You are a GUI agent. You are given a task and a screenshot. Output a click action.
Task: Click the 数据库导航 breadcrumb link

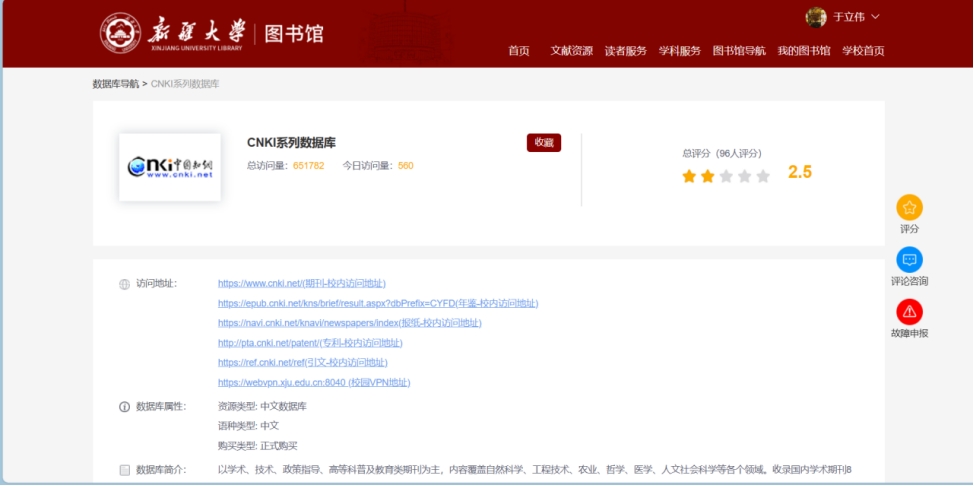tap(116, 84)
